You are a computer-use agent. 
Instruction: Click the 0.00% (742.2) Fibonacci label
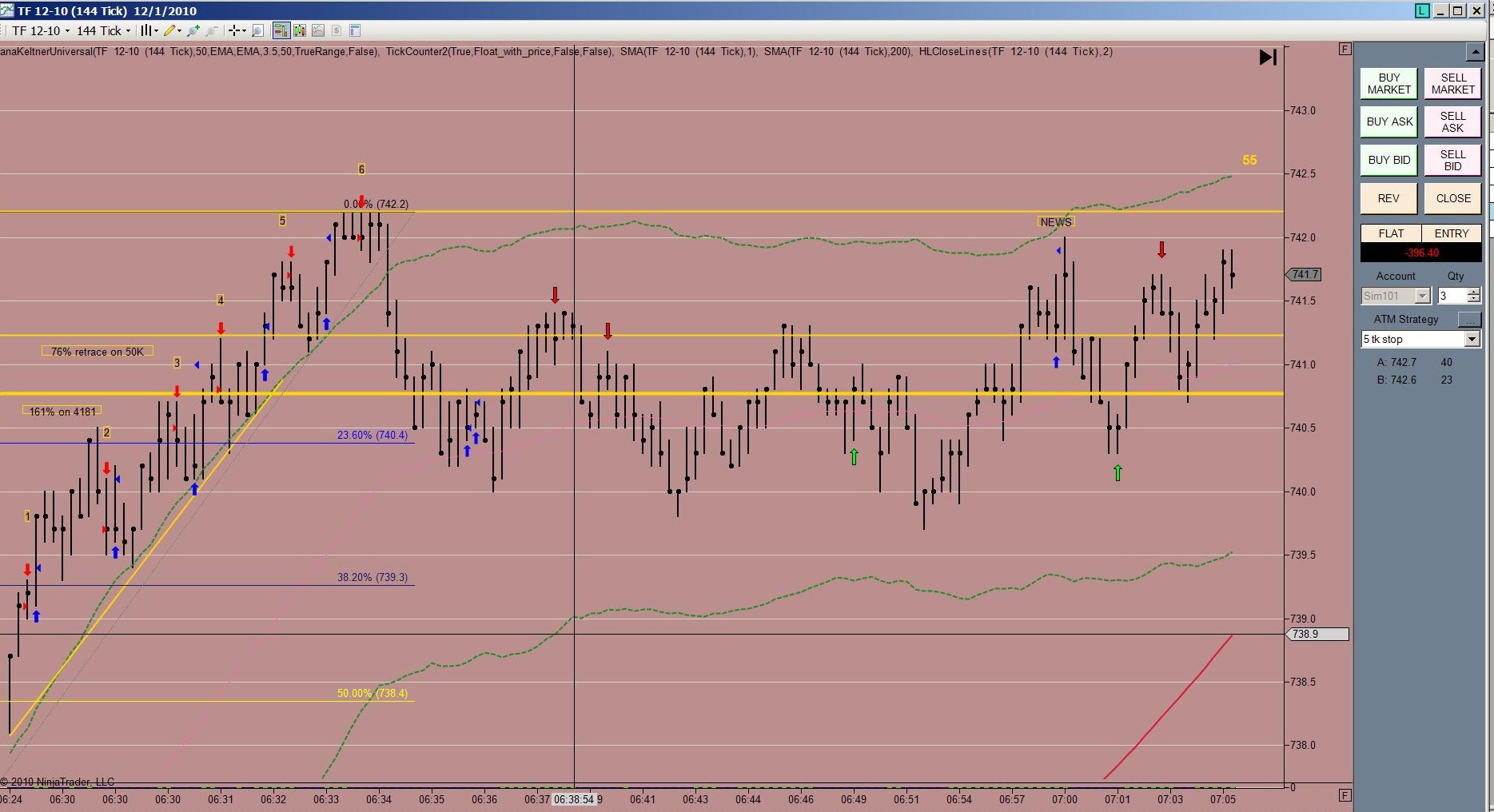pos(376,204)
